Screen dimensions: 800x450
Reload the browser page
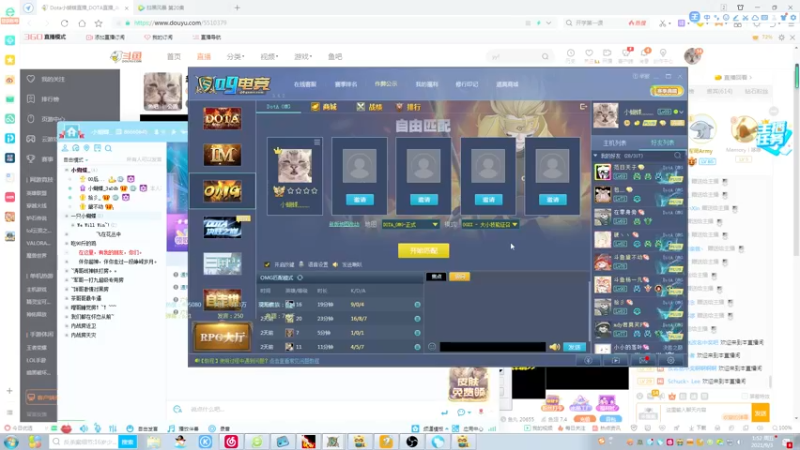64,23
